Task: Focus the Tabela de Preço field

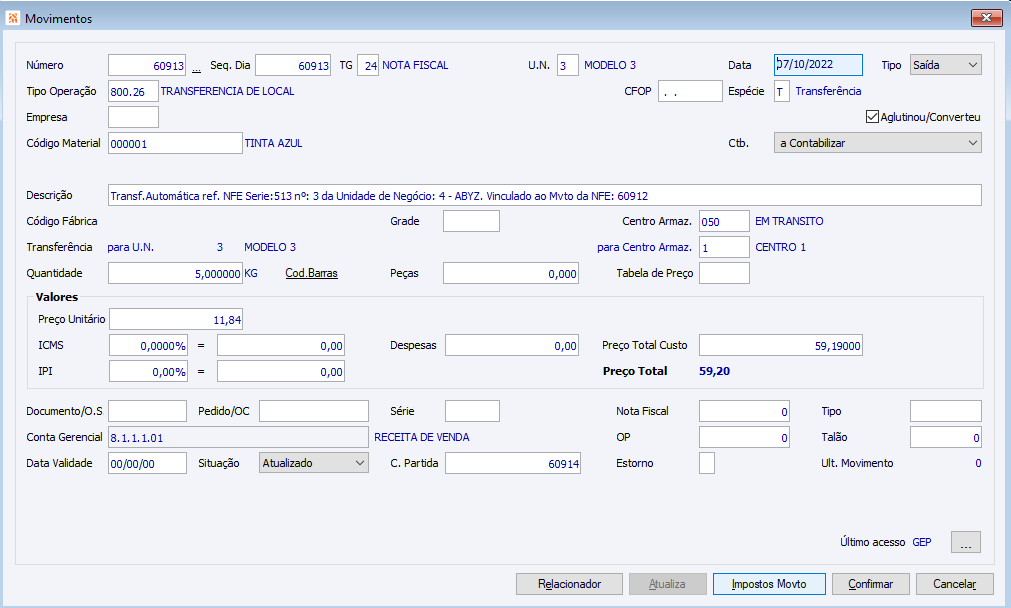Action: click(x=725, y=273)
